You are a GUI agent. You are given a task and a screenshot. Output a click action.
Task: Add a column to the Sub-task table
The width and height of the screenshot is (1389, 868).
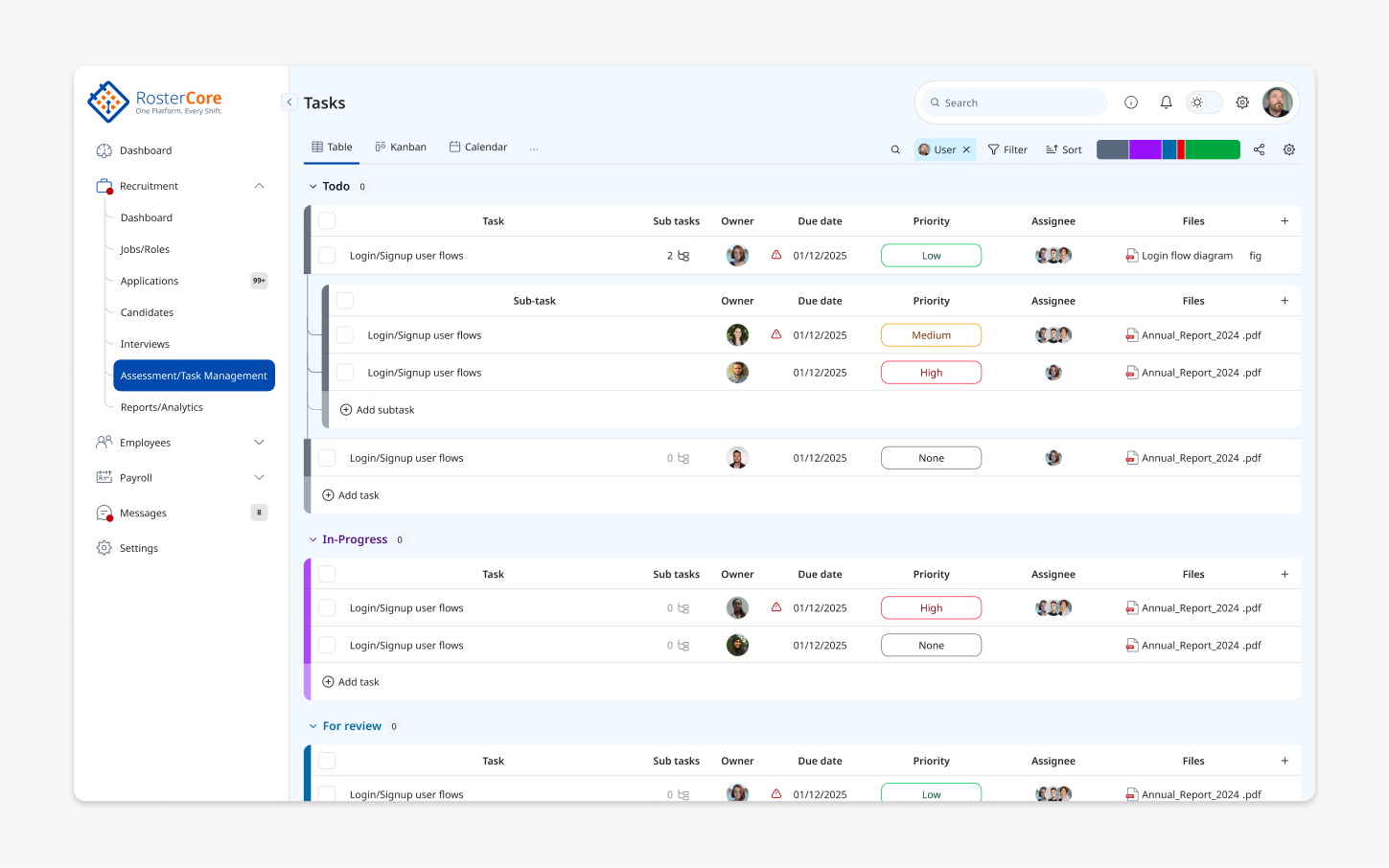coord(1285,301)
